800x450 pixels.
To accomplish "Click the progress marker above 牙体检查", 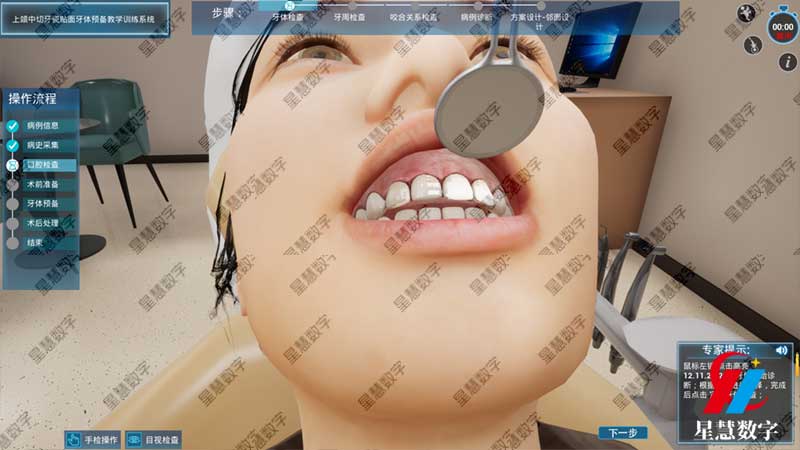I will [x=289, y=6].
